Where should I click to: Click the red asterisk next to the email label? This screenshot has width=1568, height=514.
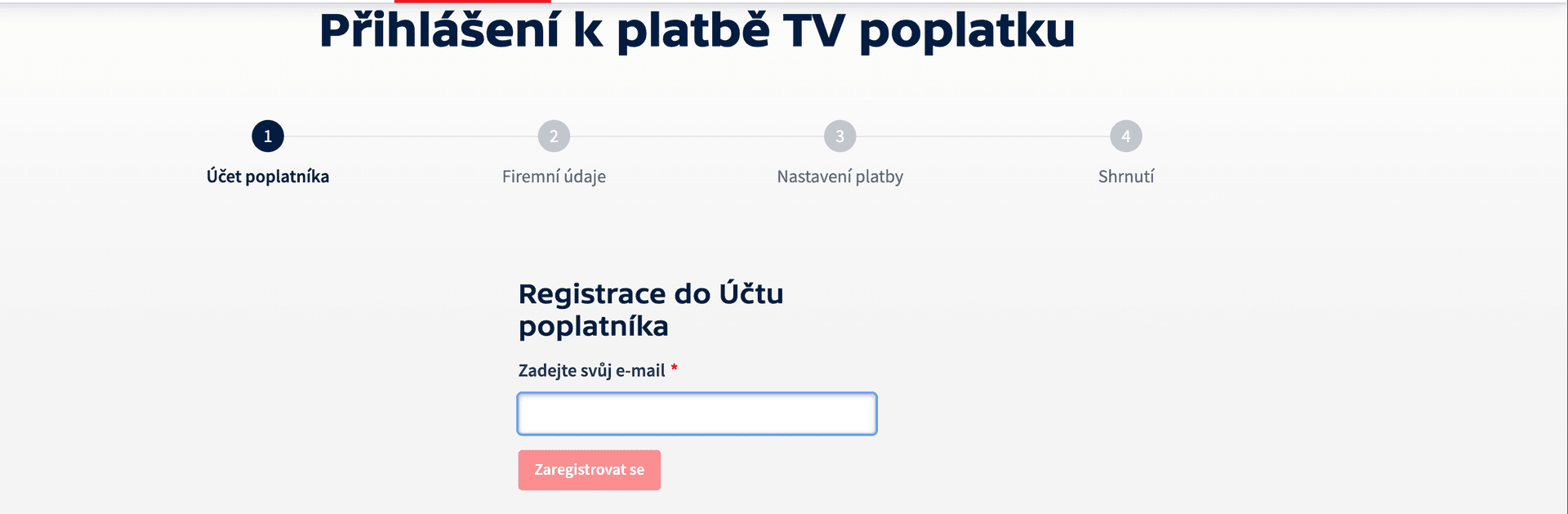[x=675, y=369]
